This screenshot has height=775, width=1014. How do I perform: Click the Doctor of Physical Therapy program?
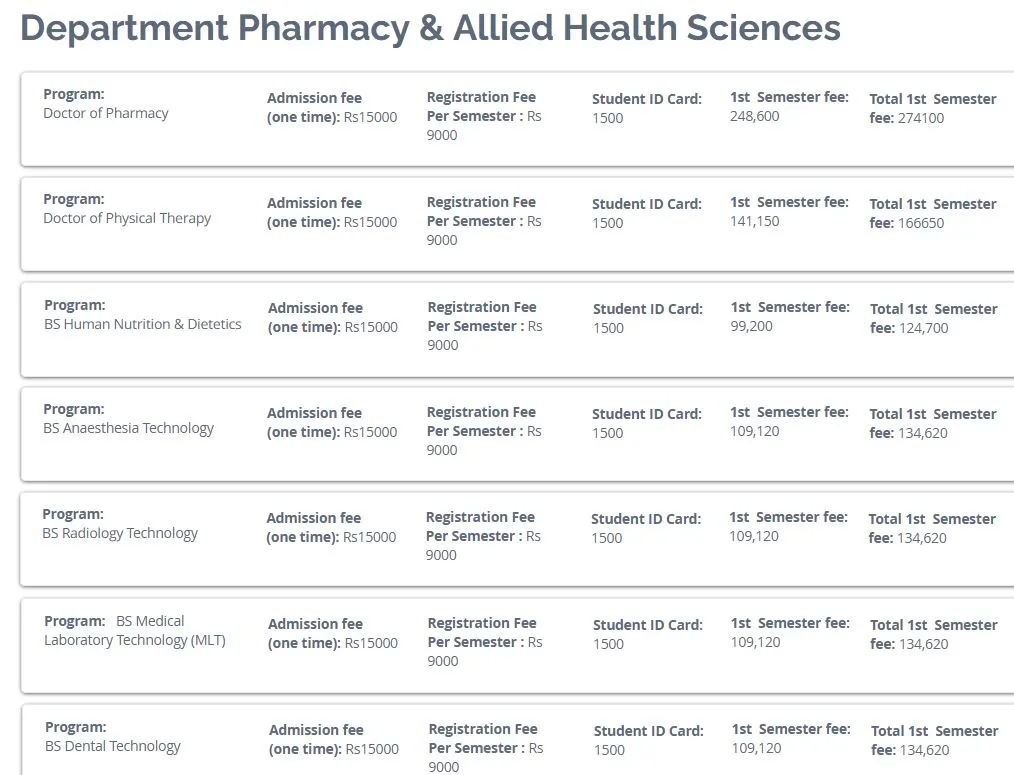[x=127, y=218]
